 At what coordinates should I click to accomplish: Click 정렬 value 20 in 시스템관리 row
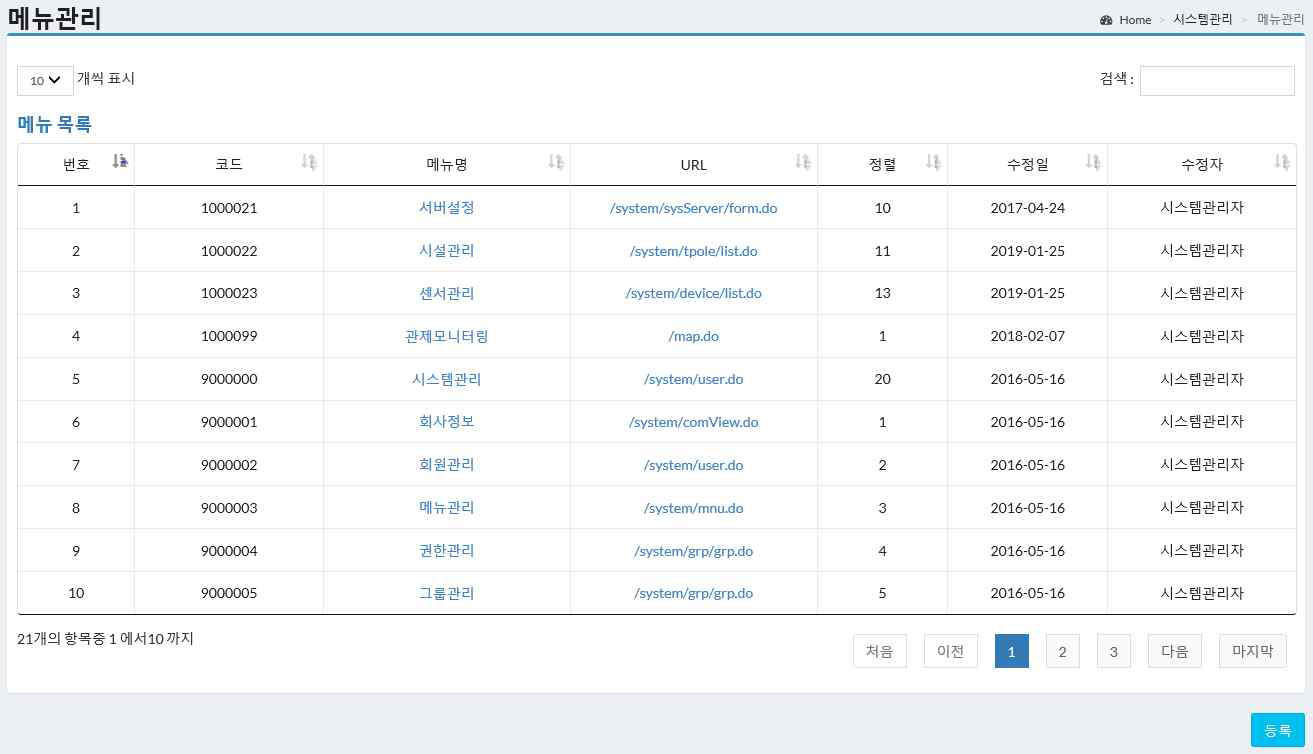[x=882, y=380]
